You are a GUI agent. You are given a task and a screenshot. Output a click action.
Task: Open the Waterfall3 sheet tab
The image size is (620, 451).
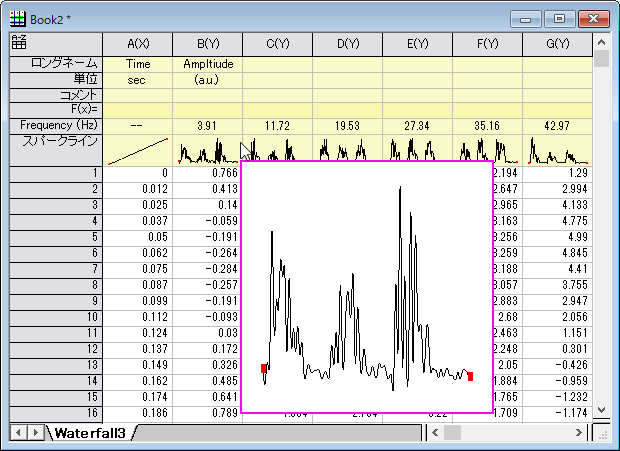90,433
